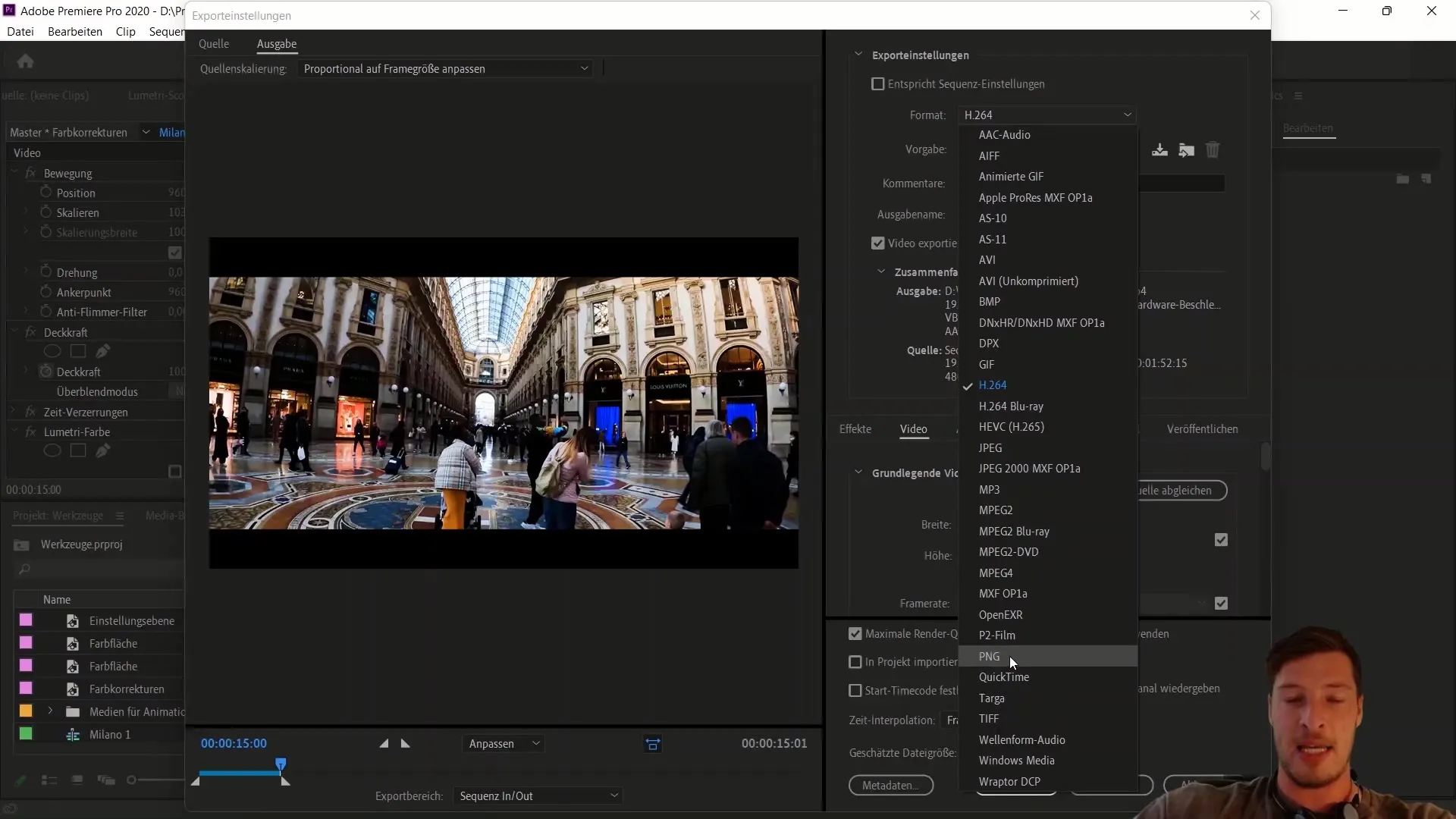Select QuickTime from the format list
The height and width of the screenshot is (819, 1456).
[1048, 677]
